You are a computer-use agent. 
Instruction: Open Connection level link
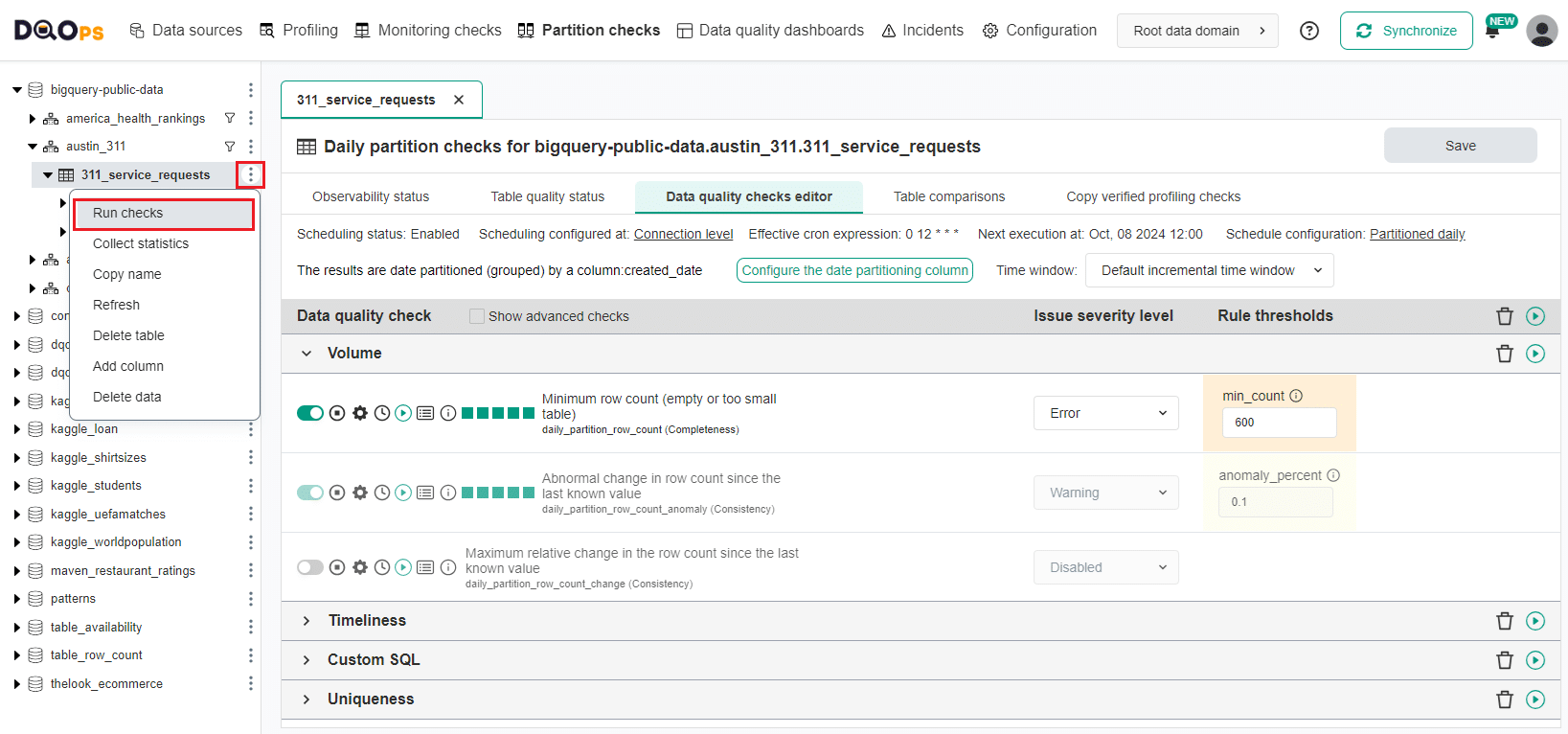(684, 234)
